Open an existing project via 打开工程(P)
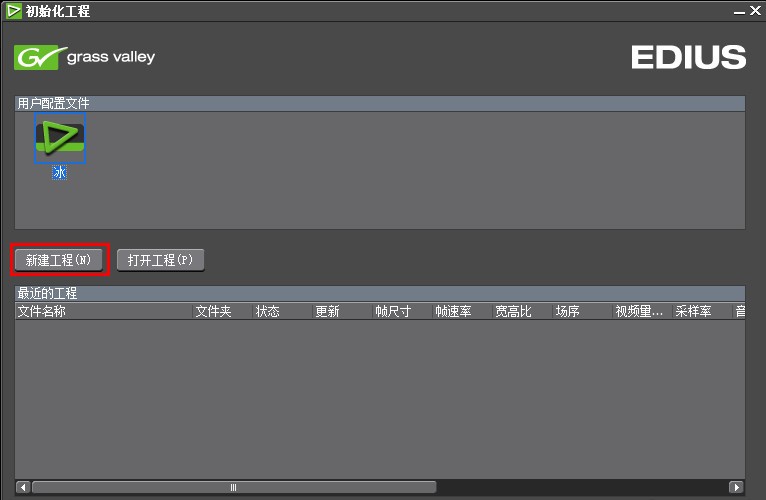 tap(160, 260)
